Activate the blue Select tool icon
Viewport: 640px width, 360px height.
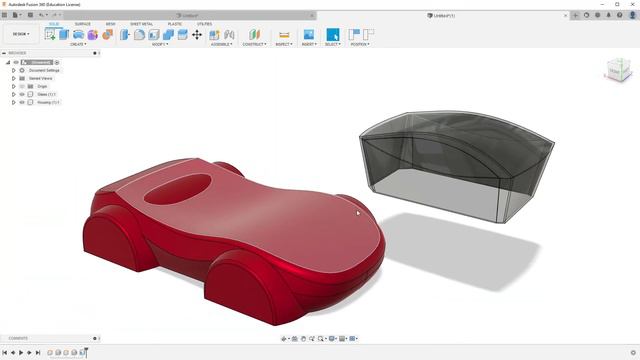coord(333,35)
